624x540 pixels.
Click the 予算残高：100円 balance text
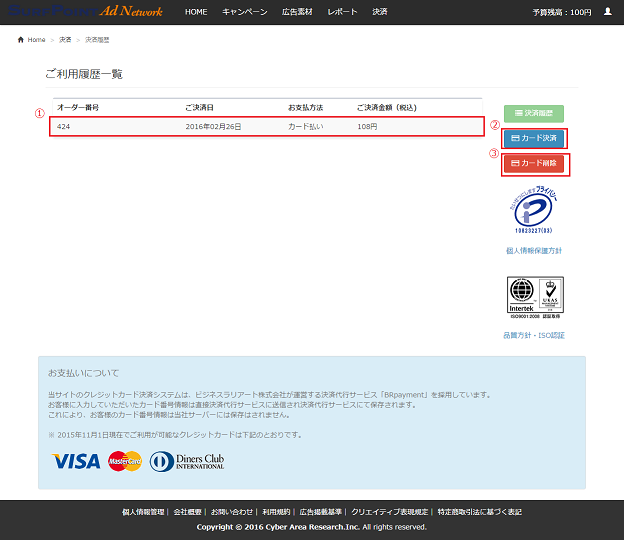[562, 12]
